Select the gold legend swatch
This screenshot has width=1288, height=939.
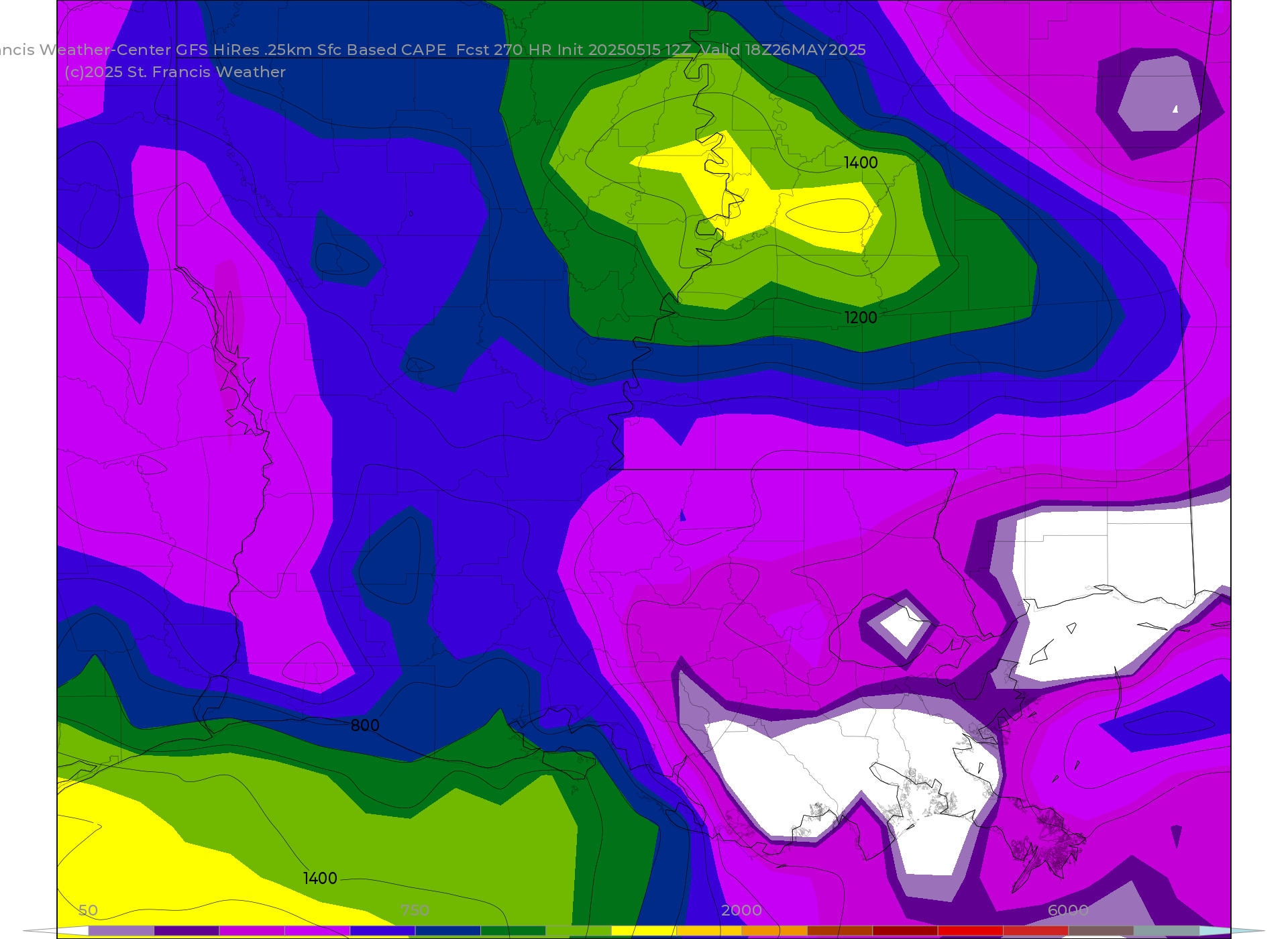pos(709,931)
